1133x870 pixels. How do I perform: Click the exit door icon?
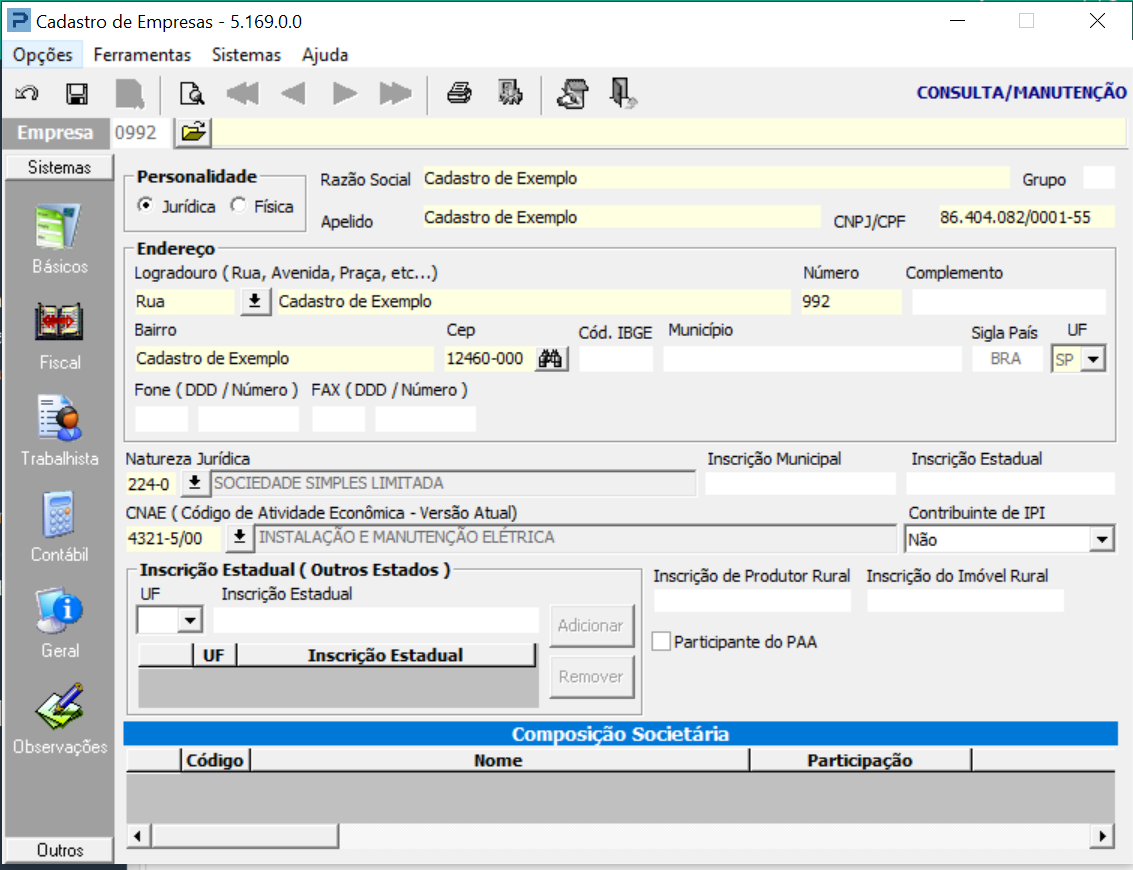622,94
